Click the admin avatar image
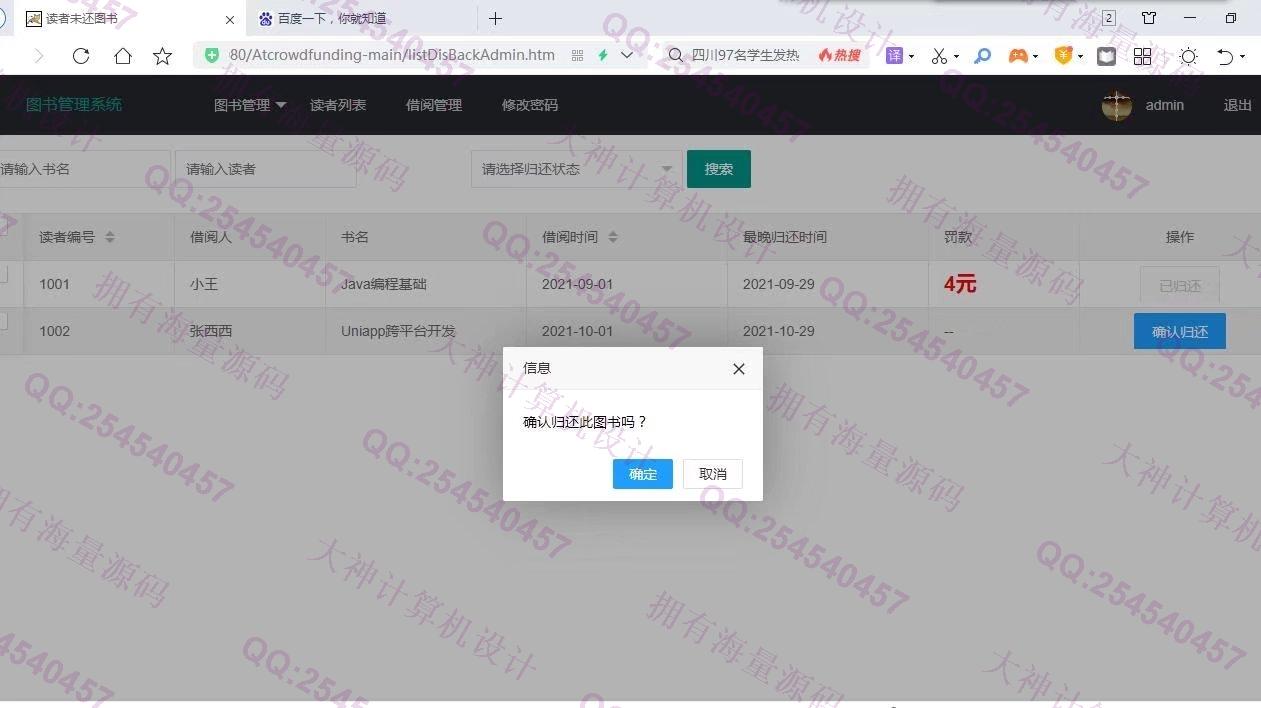This screenshot has width=1261, height=708. [x=1117, y=105]
